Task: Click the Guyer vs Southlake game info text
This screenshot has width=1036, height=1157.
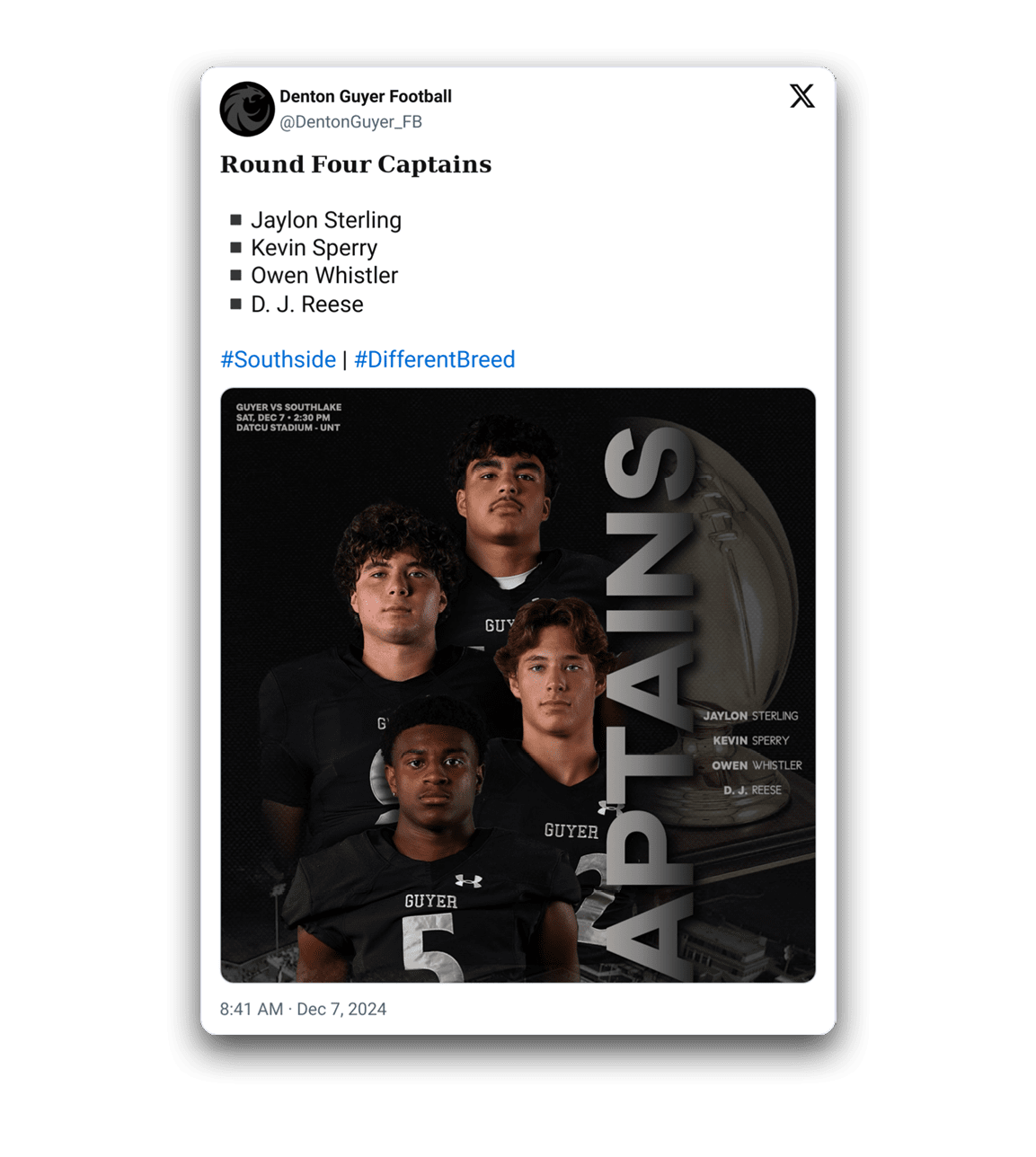Action: tap(288, 418)
